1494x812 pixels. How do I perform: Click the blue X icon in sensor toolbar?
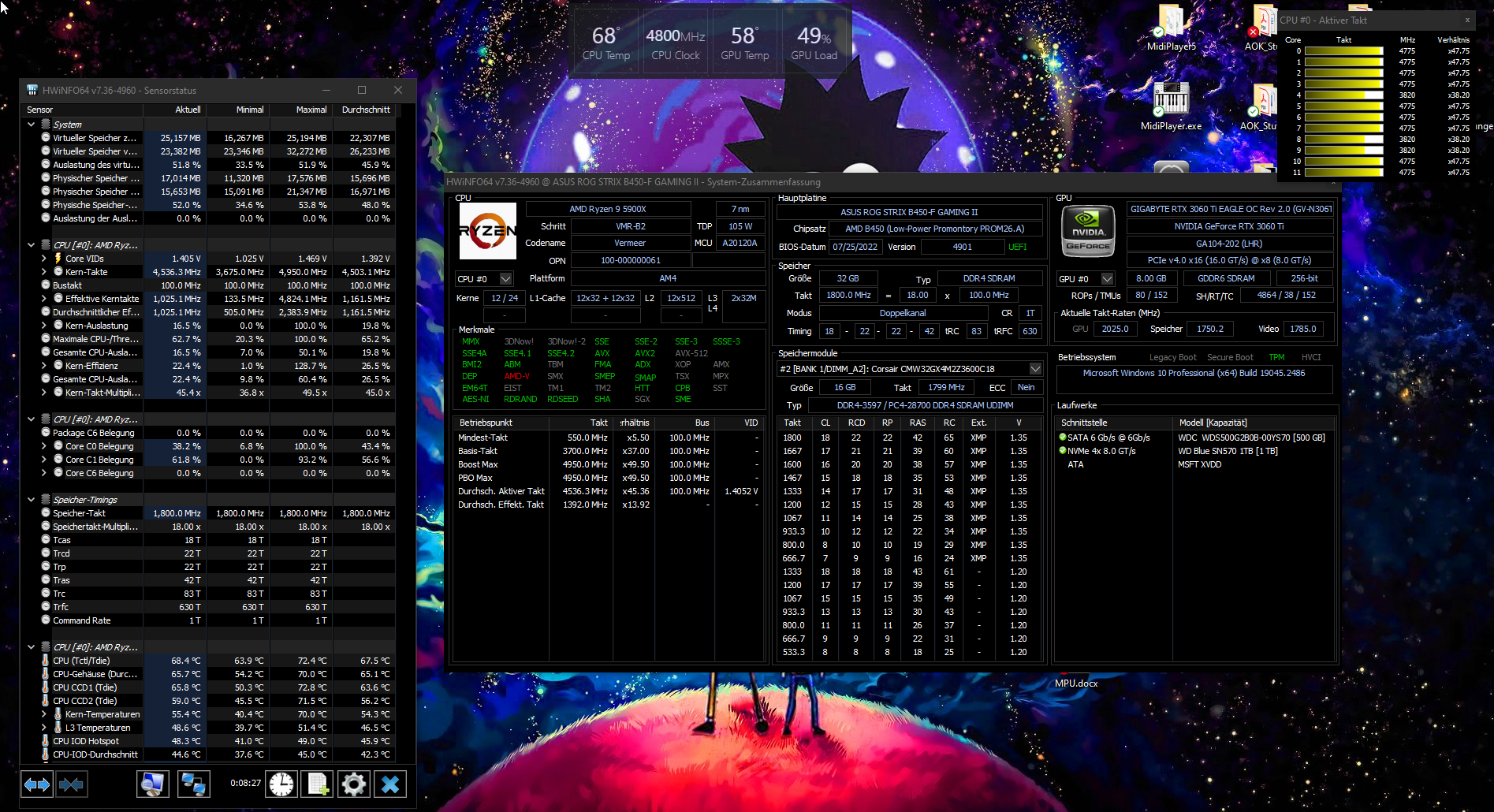(389, 784)
